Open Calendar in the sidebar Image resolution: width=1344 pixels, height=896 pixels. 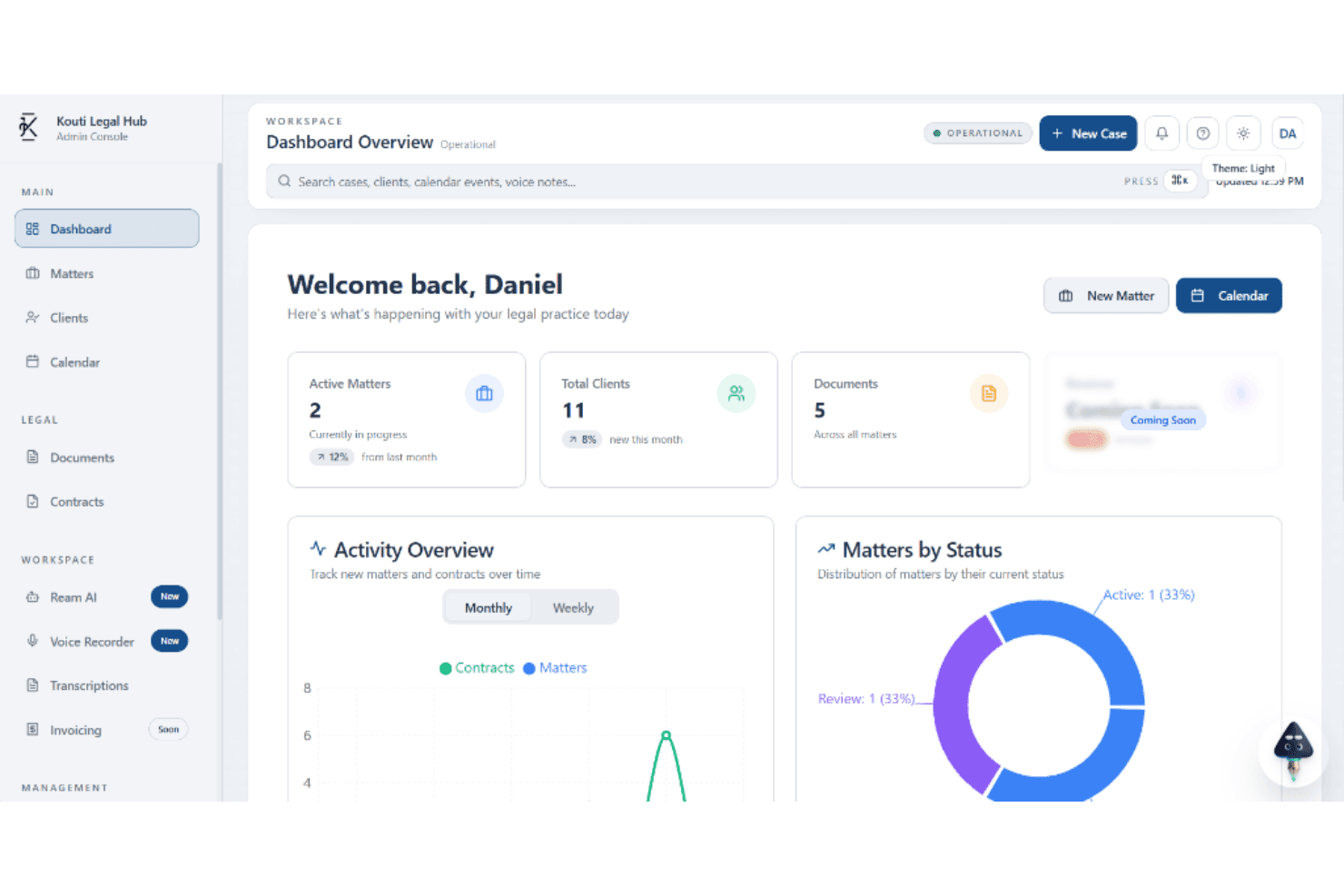click(x=106, y=362)
